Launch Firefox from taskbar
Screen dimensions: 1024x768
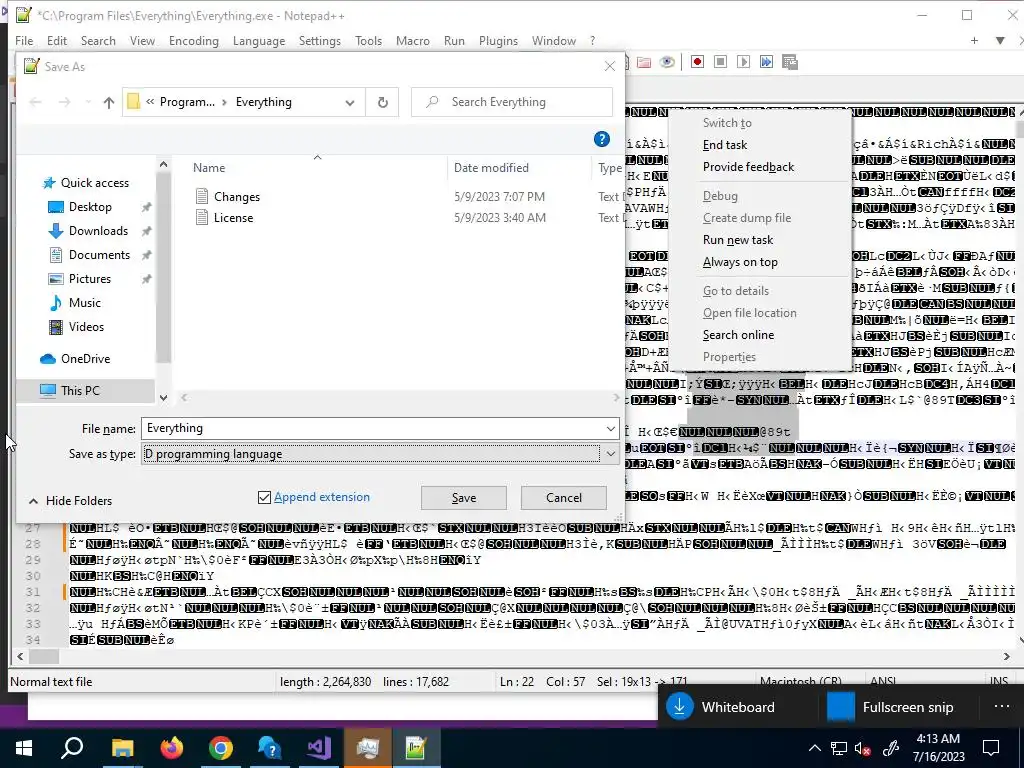(x=172, y=748)
